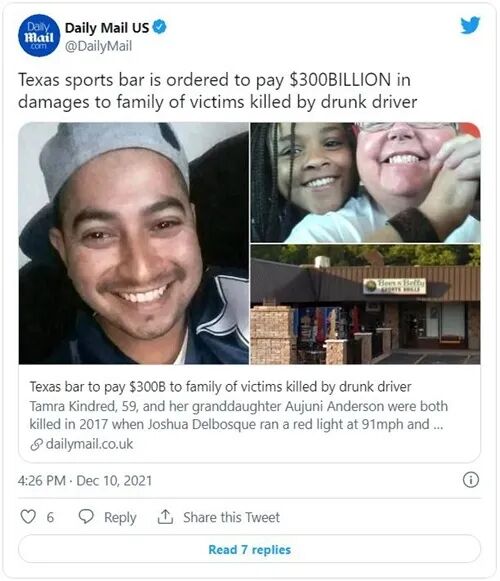The height and width of the screenshot is (581, 500).
Task: Expand Read 7 replies
Action: pyautogui.click(x=249, y=550)
